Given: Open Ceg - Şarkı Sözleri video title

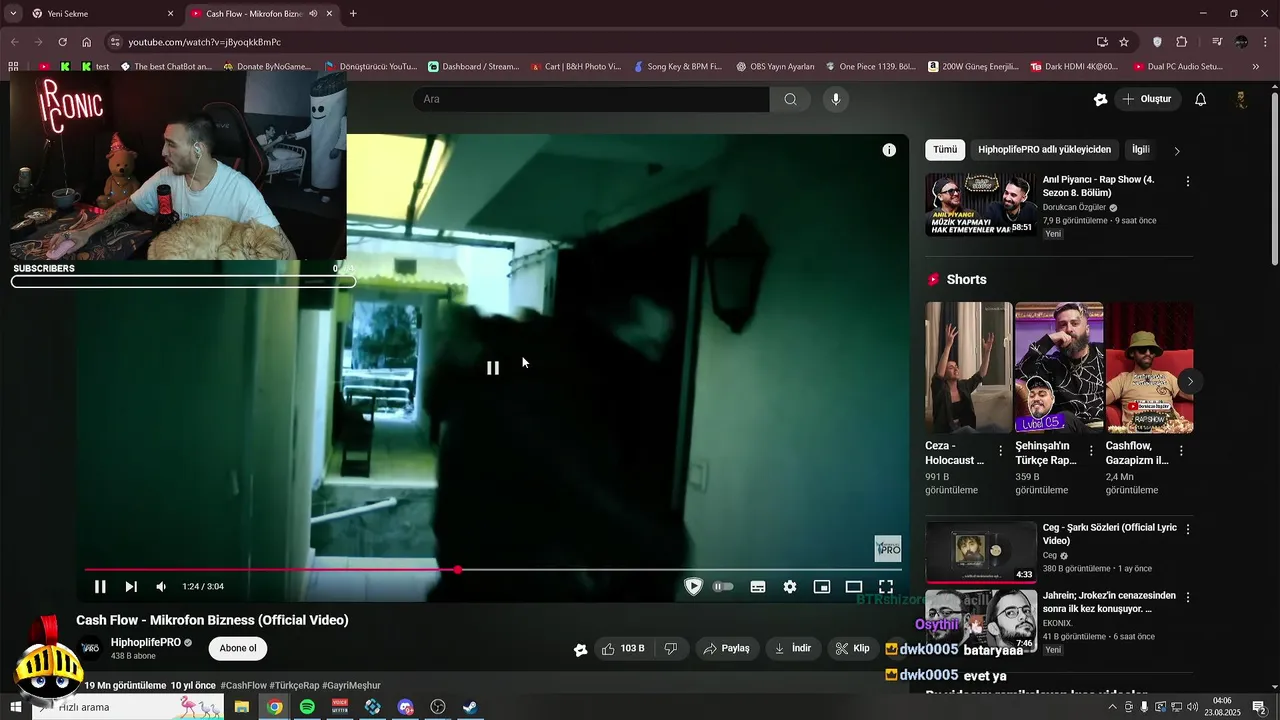Looking at the screenshot, I should point(1108,534).
